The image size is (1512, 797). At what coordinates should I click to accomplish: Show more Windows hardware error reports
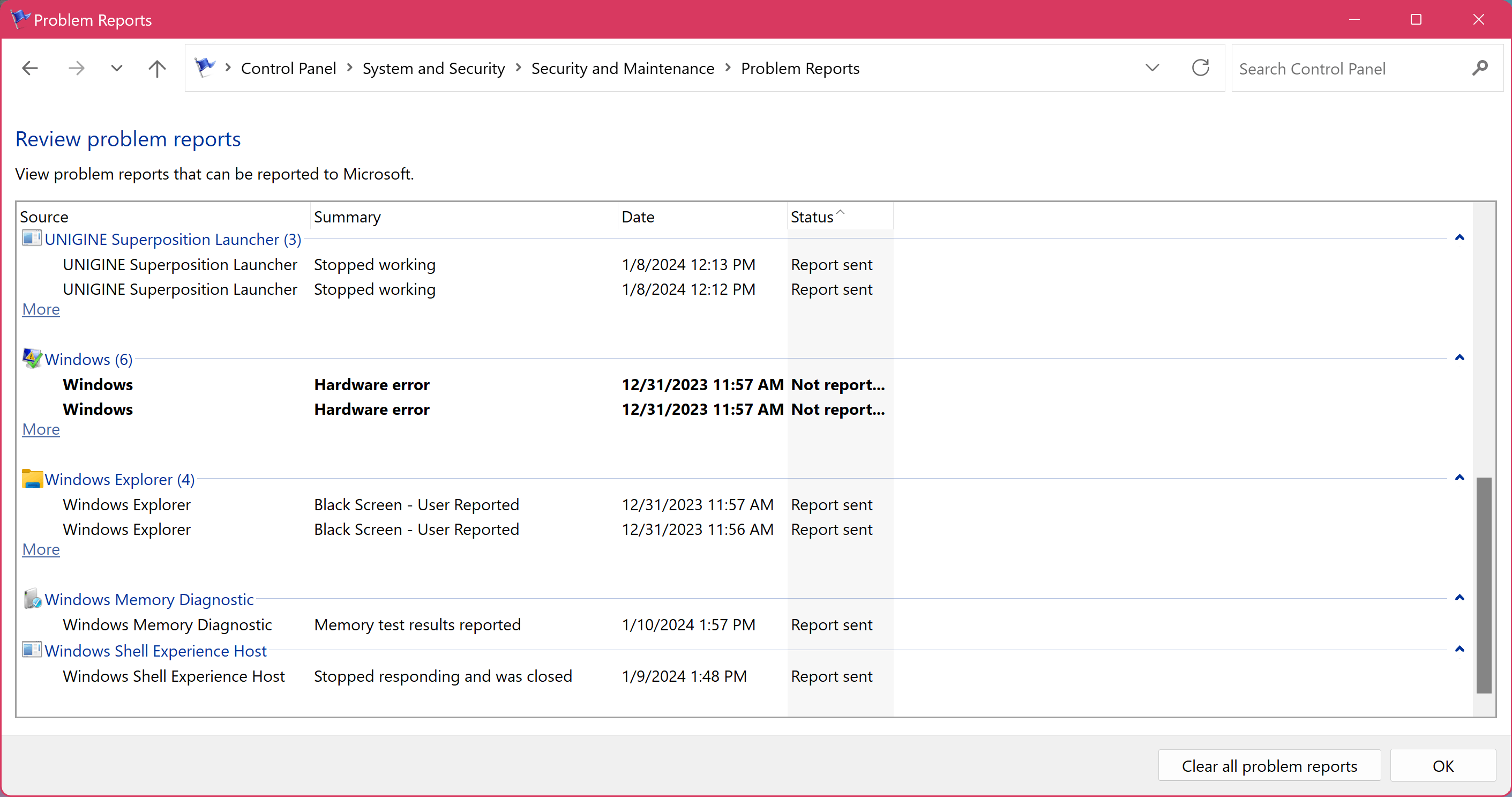coord(41,429)
